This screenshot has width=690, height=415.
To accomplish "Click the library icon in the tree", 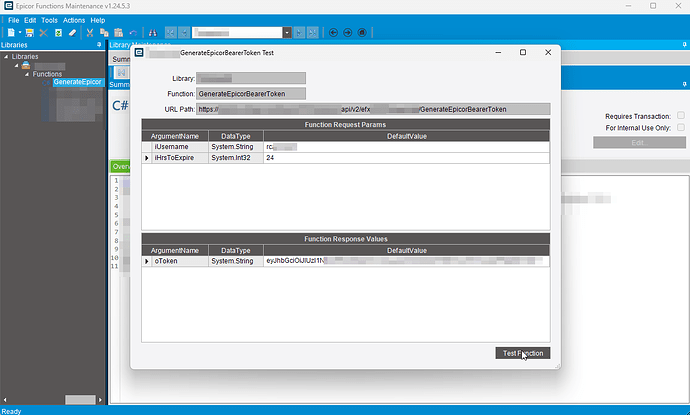I will [26, 66].
